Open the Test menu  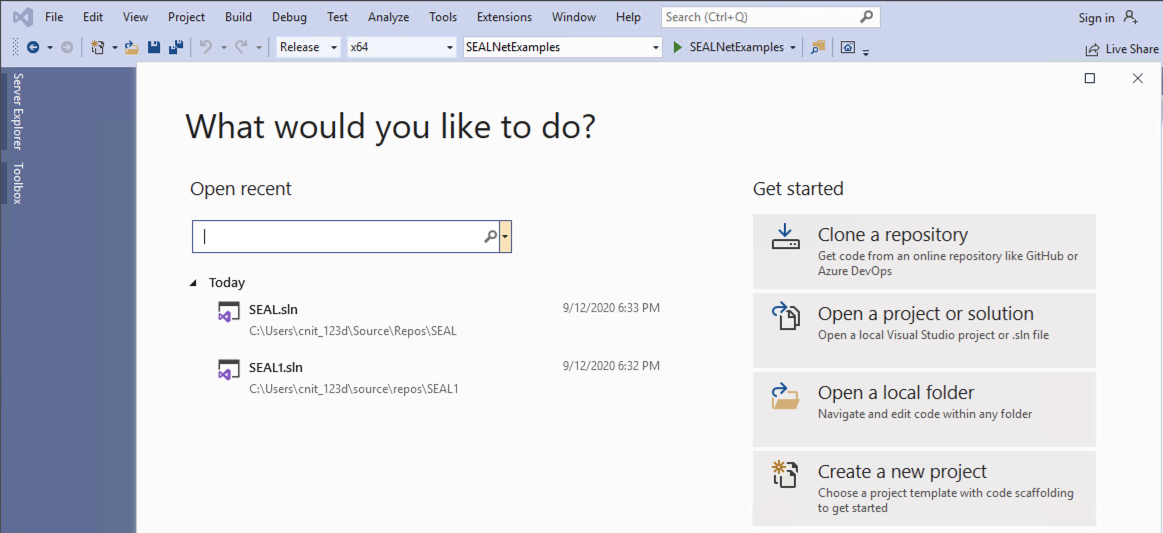tap(337, 16)
